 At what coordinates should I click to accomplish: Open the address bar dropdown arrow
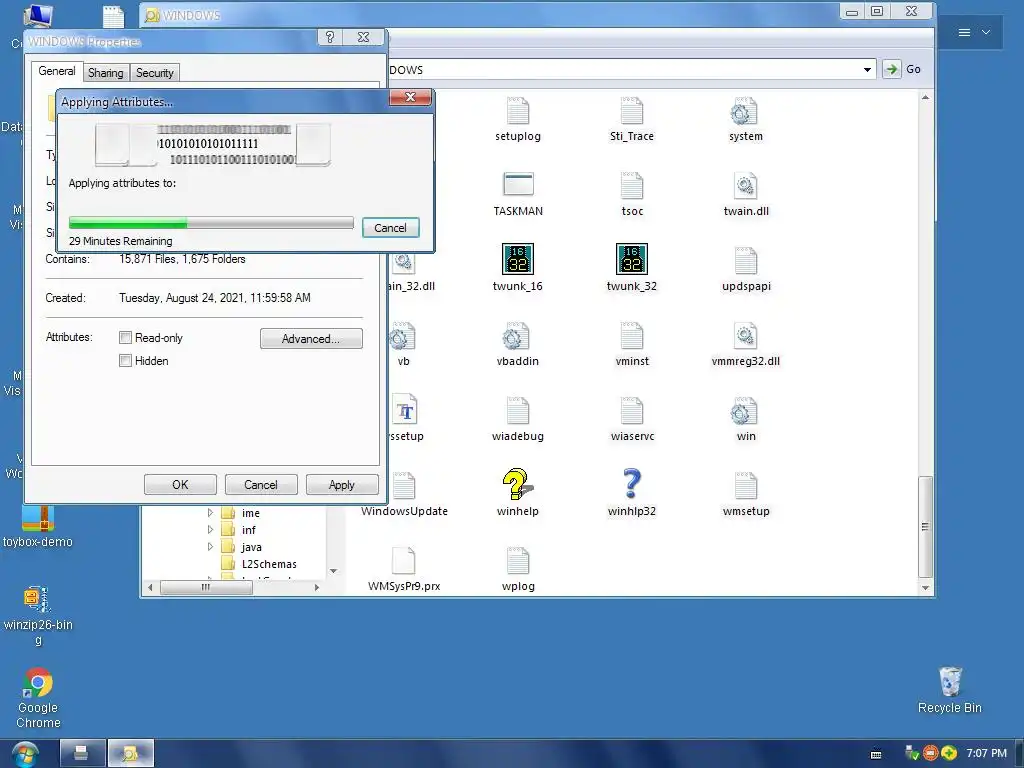point(867,69)
